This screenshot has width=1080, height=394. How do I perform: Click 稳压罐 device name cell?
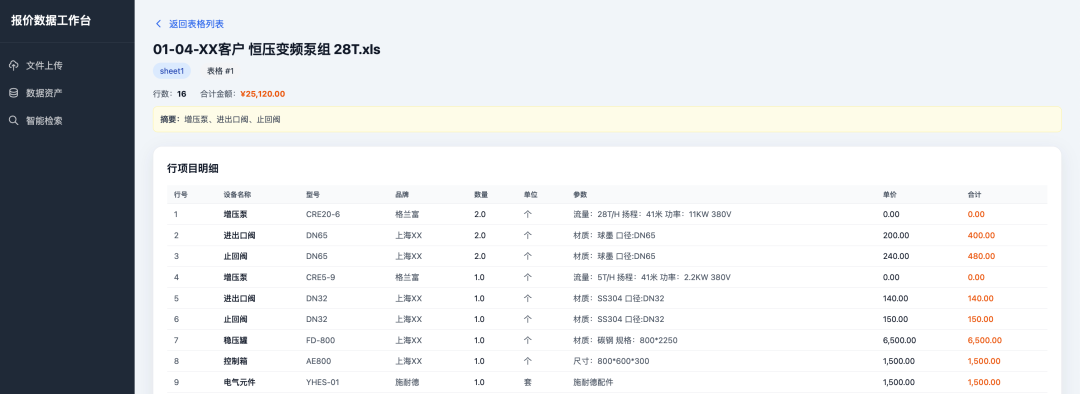(x=235, y=340)
